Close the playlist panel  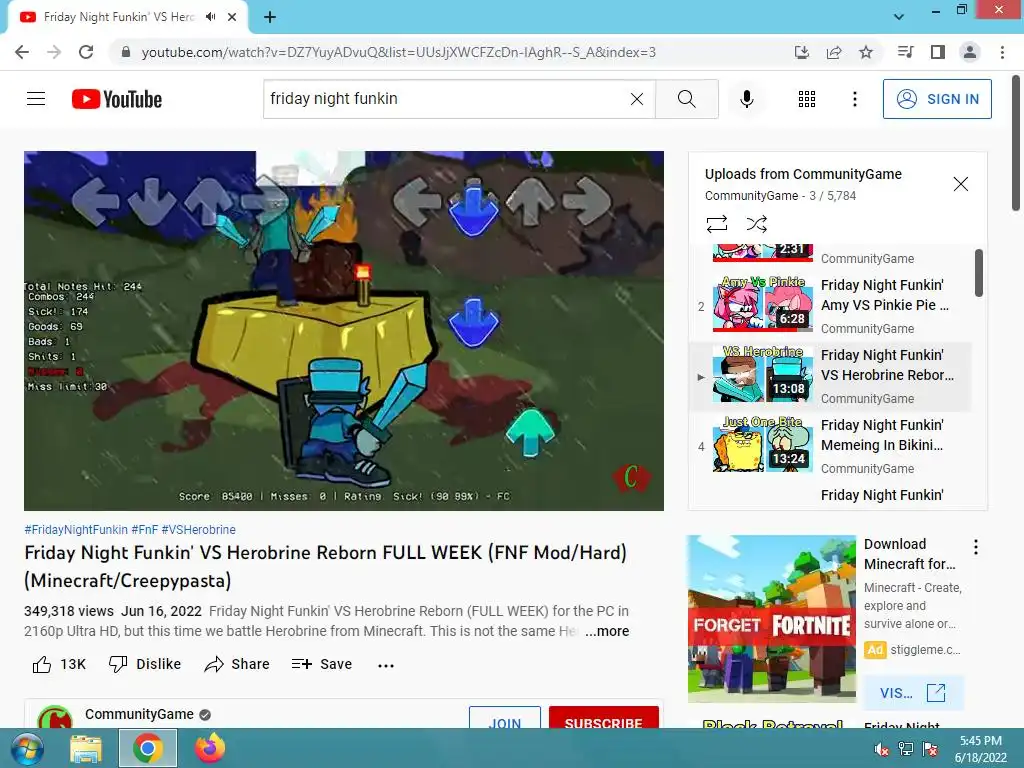pos(961,184)
